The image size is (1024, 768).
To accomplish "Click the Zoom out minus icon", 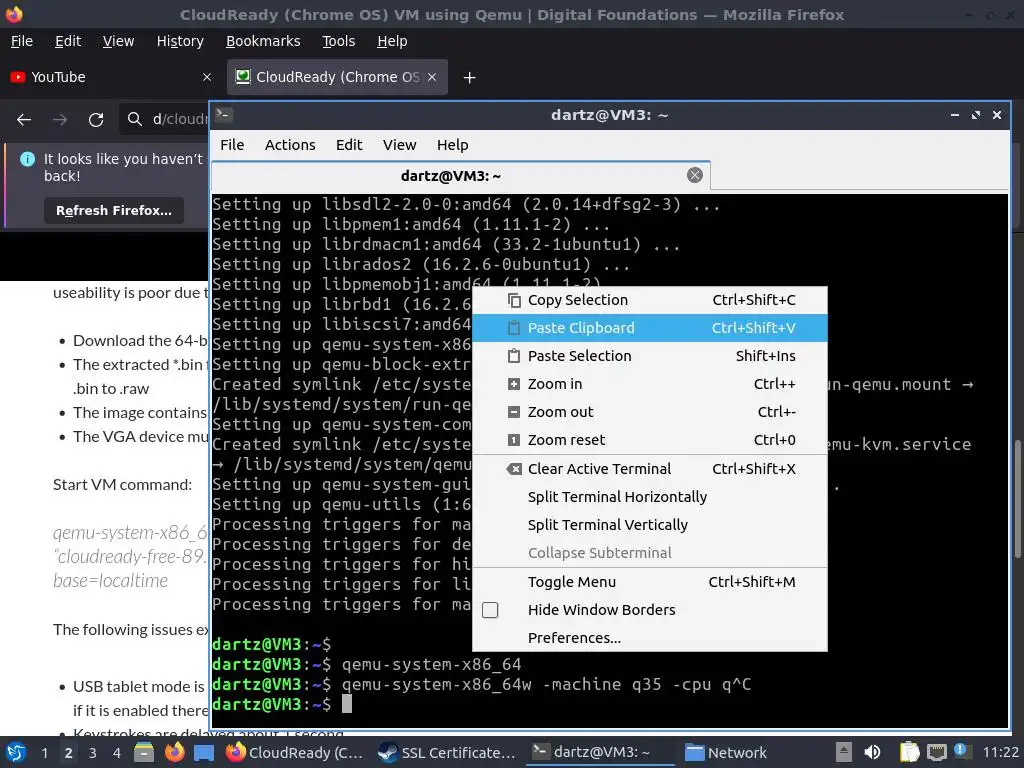I will [514, 412].
